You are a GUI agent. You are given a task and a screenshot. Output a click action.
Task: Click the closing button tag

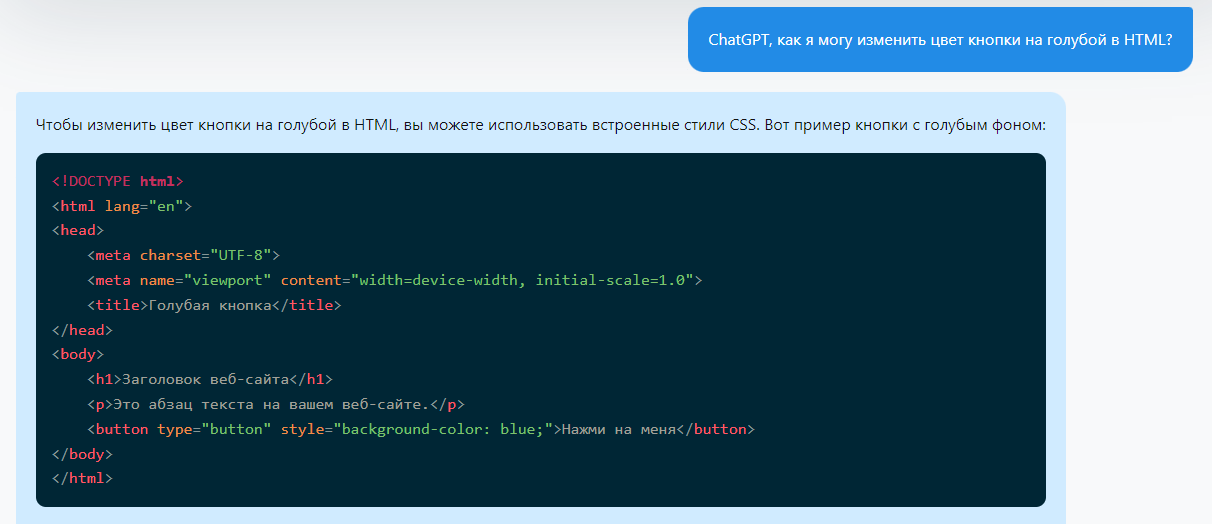point(716,429)
